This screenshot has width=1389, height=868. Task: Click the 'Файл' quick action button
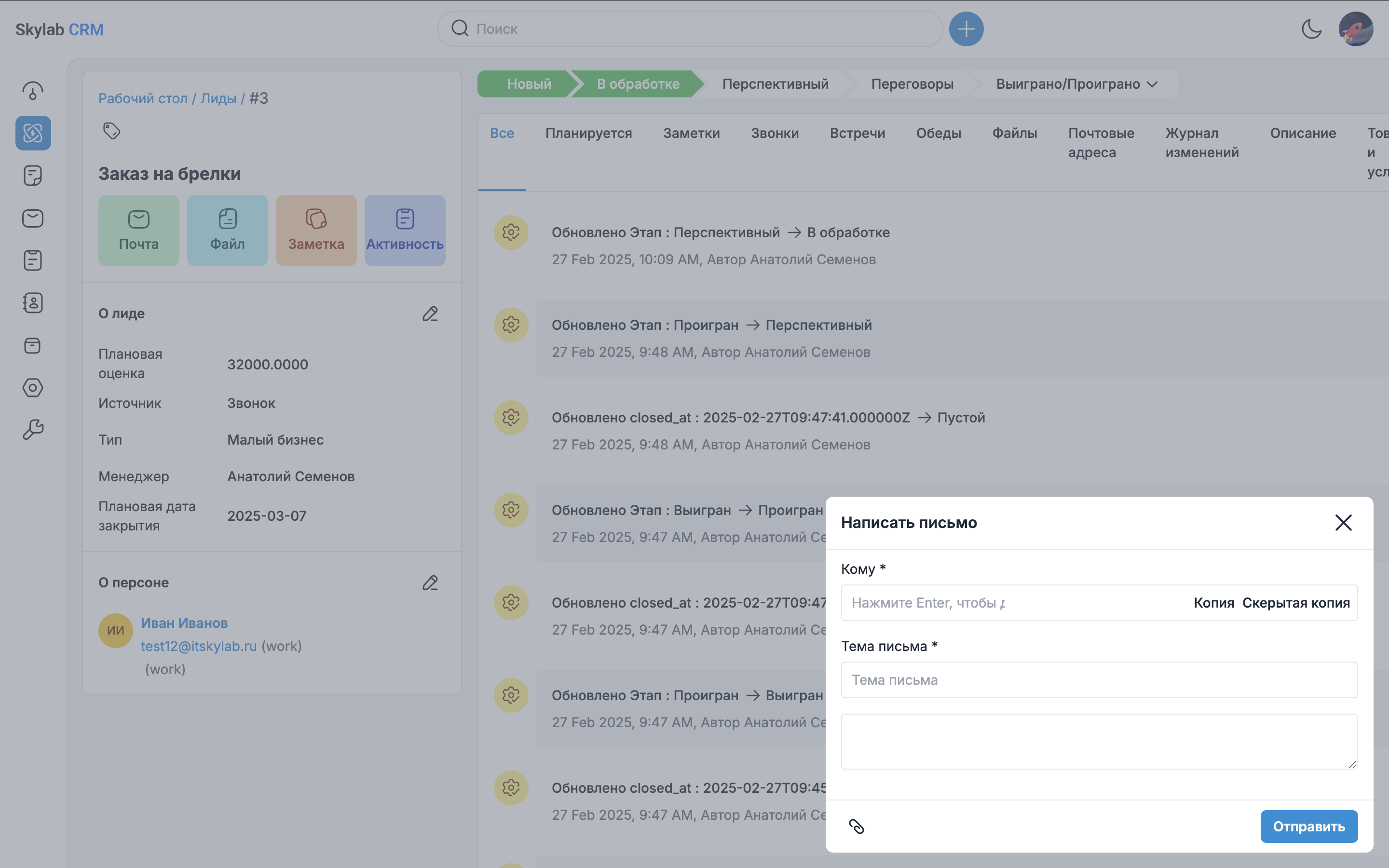pos(227,230)
